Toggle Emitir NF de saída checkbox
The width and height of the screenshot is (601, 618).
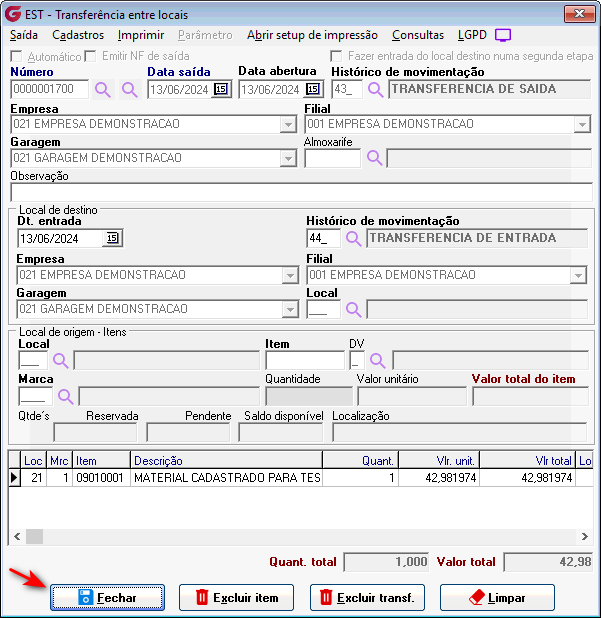tap(90, 56)
